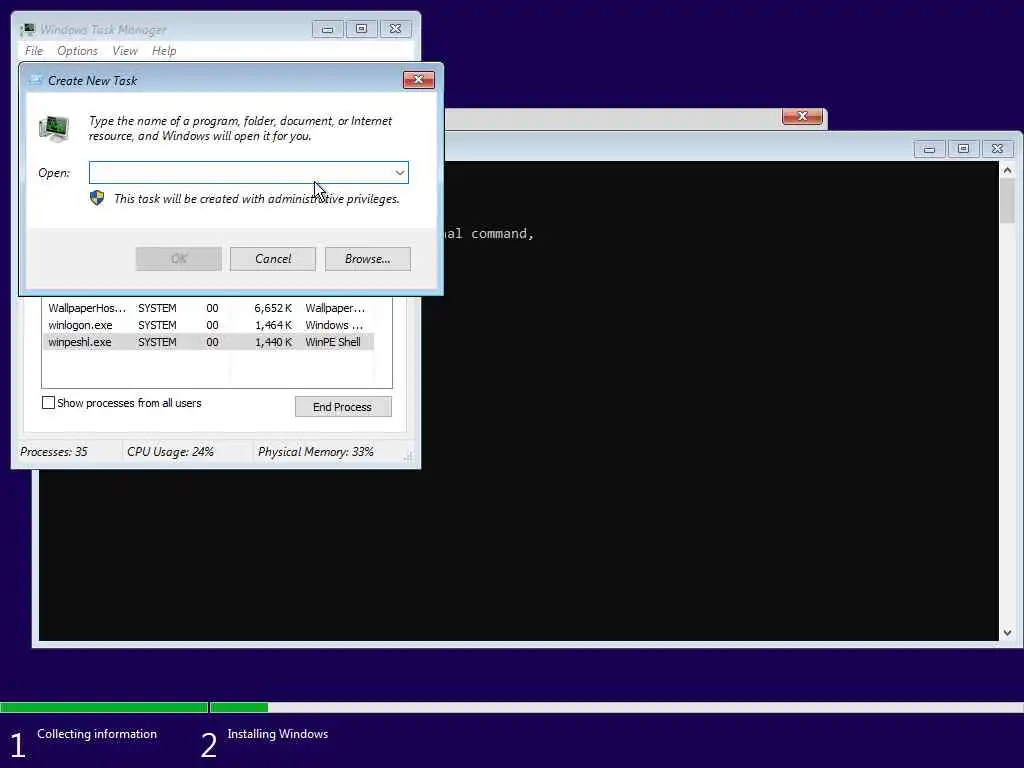Click the installation progress bar

pyautogui.click(x=512, y=707)
